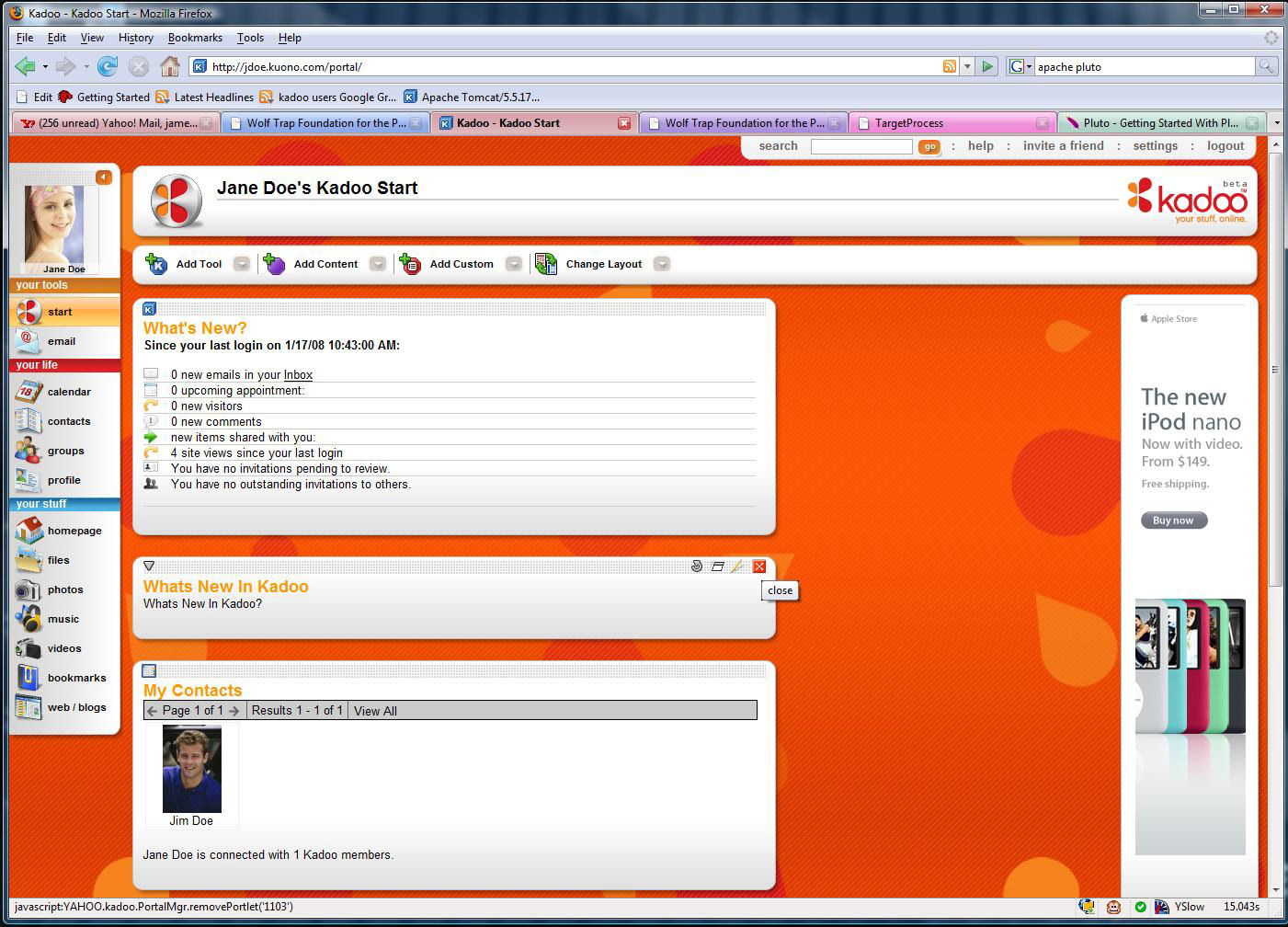
Task: Open the Inbox link
Action: point(298,375)
